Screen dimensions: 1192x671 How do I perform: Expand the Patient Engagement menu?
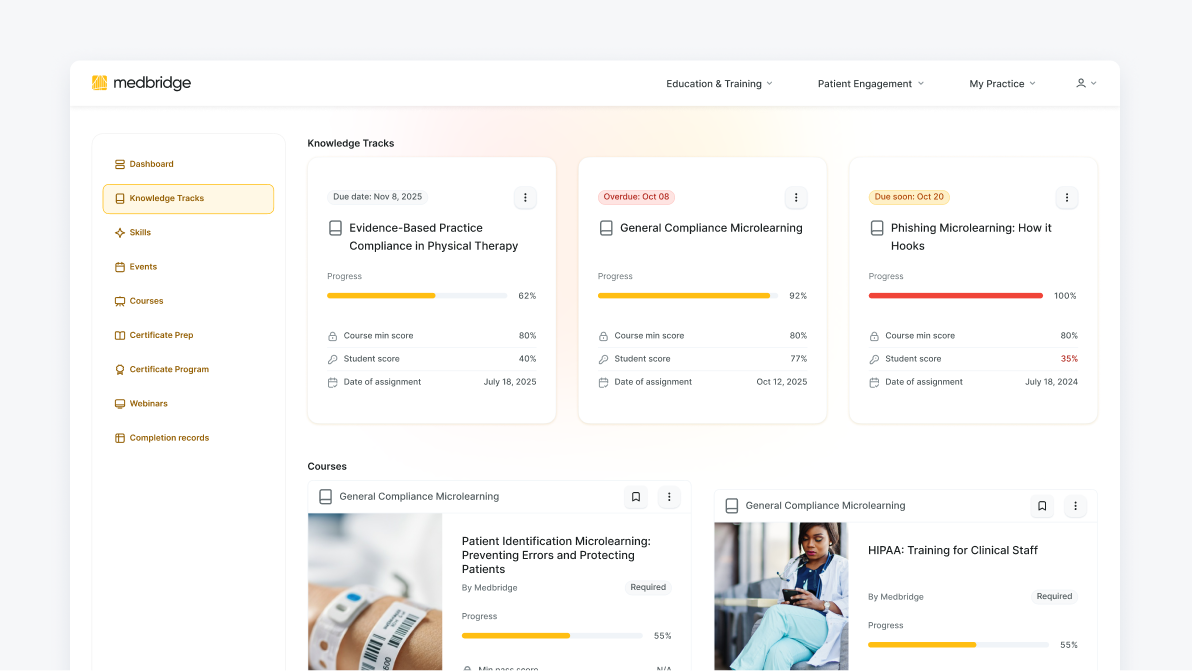pyautogui.click(x=870, y=84)
